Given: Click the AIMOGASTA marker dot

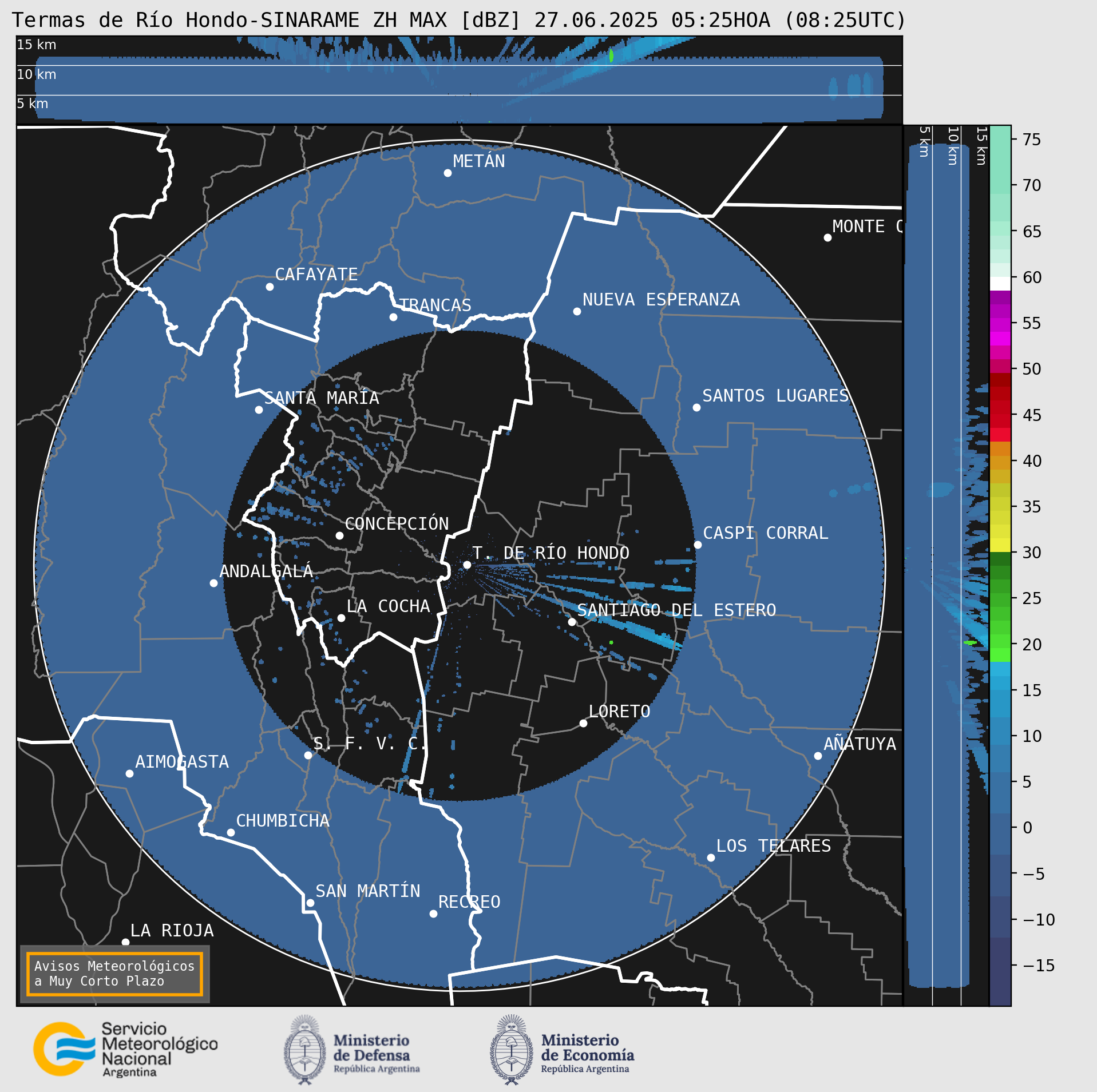Looking at the screenshot, I should 129,773.
